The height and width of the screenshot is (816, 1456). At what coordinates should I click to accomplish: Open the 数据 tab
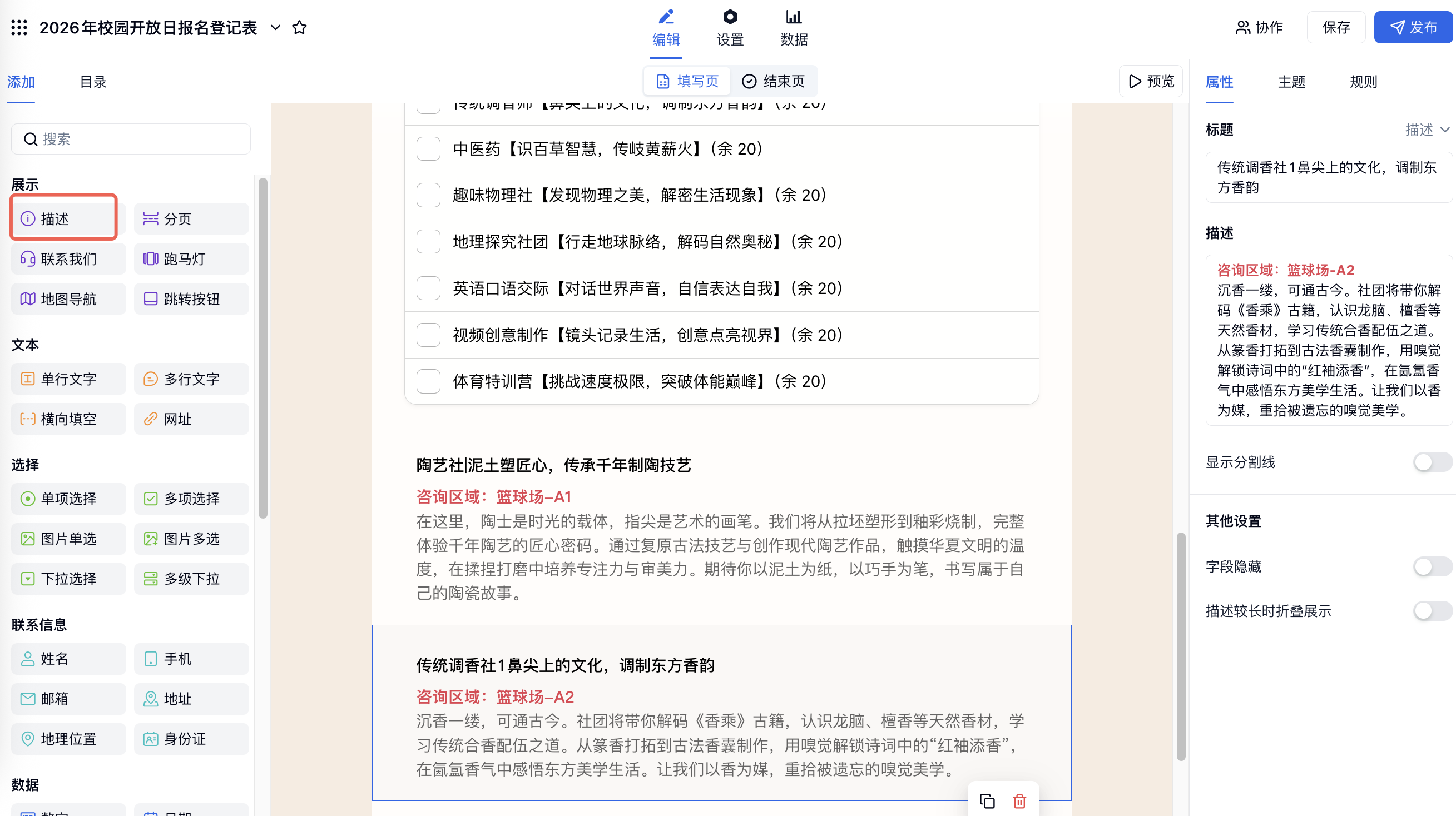click(794, 28)
